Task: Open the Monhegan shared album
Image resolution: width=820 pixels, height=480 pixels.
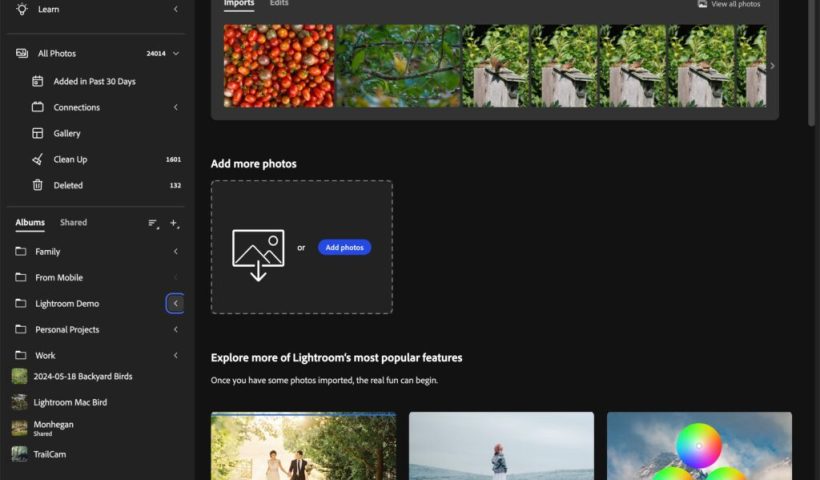Action: coord(53,428)
